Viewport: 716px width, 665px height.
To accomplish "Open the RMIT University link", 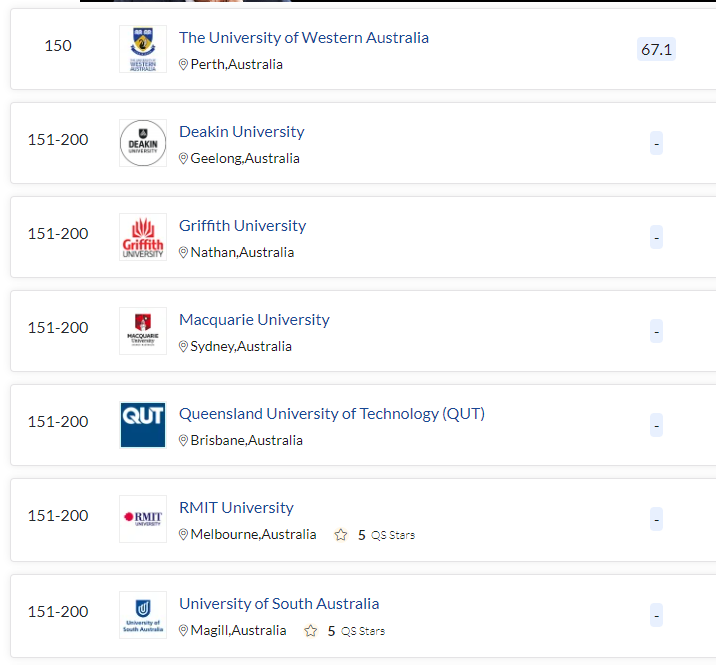I will coord(236,508).
